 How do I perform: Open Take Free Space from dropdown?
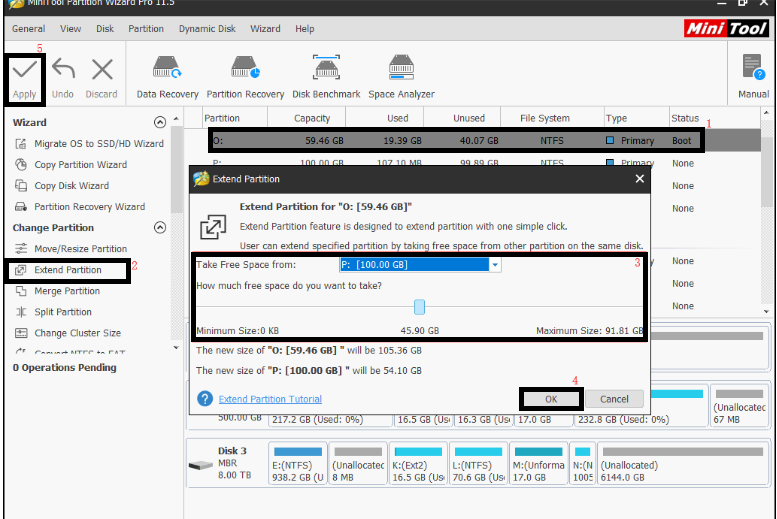(495, 265)
